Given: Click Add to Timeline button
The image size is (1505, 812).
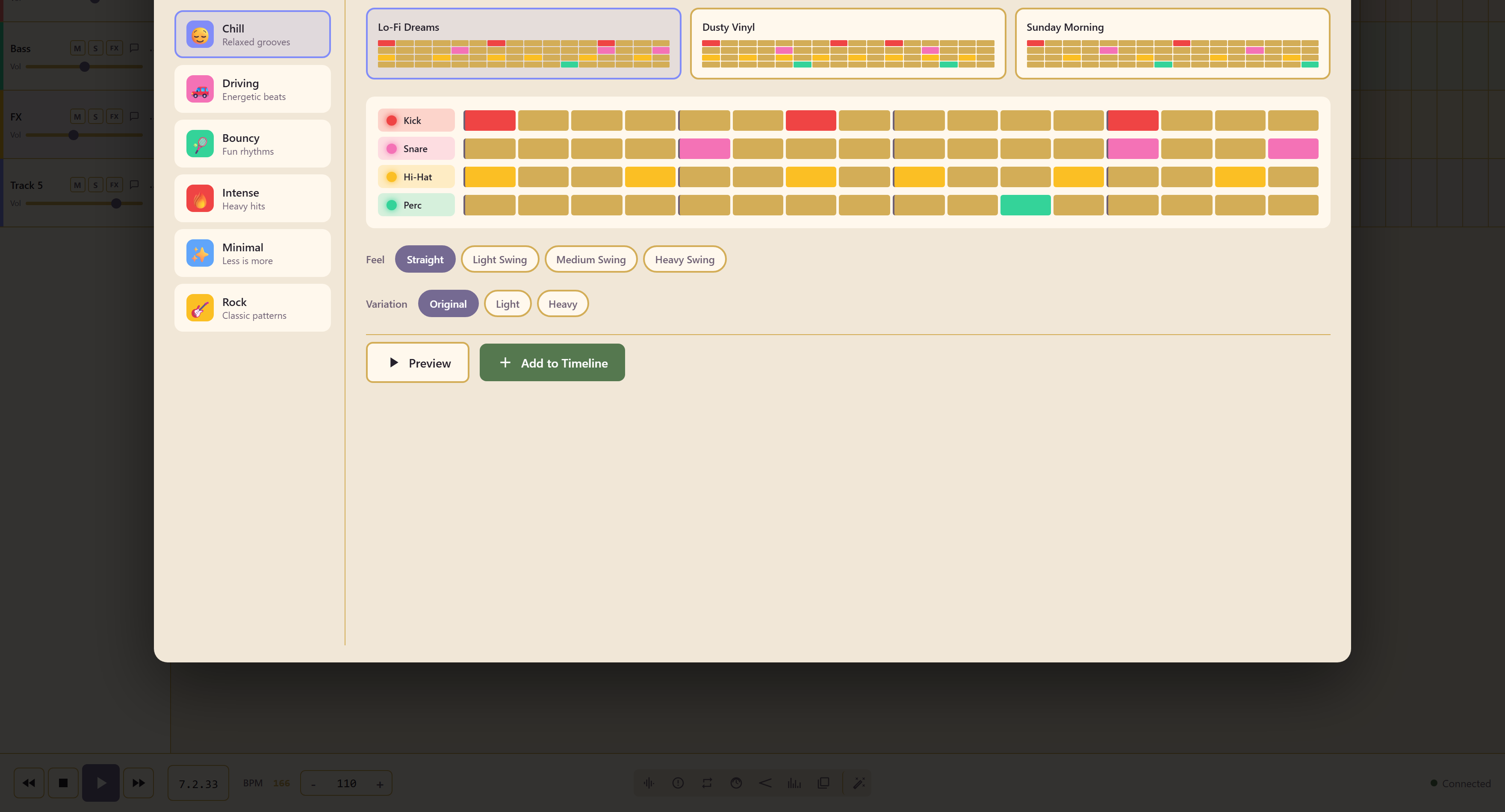Looking at the screenshot, I should point(552,363).
